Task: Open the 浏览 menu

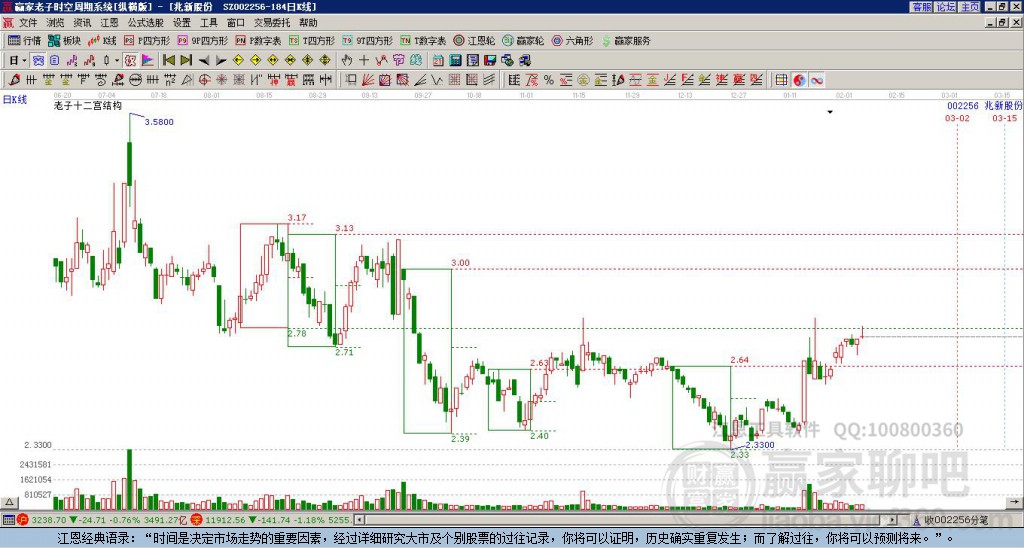Action: pyautogui.click(x=55, y=23)
